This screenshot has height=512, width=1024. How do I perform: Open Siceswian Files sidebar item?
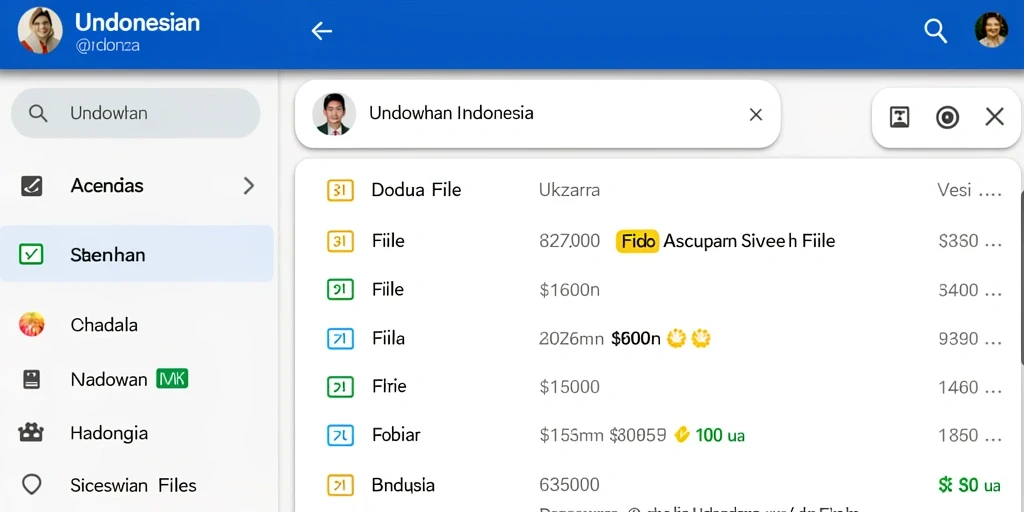click(x=136, y=485)
